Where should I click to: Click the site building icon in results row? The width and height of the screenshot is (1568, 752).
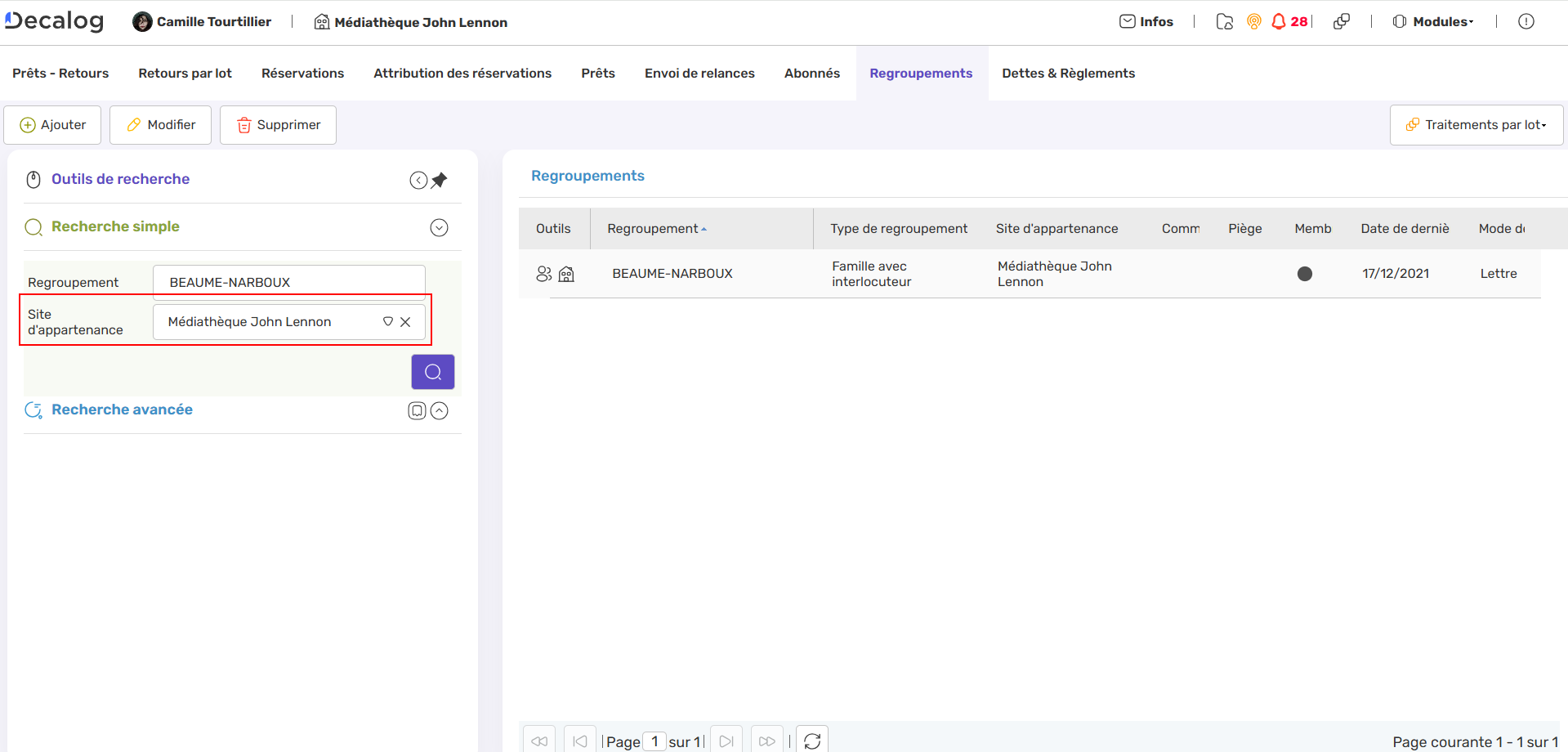pyautogui.click(x=566, y=274)
